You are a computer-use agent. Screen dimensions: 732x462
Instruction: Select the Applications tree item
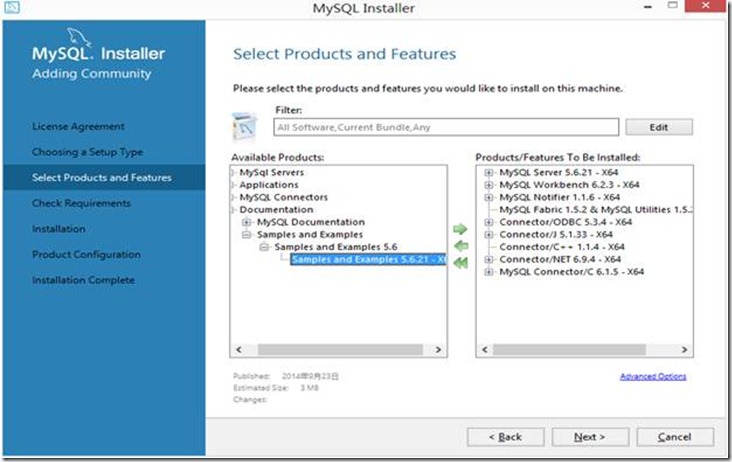pos(268,185)
